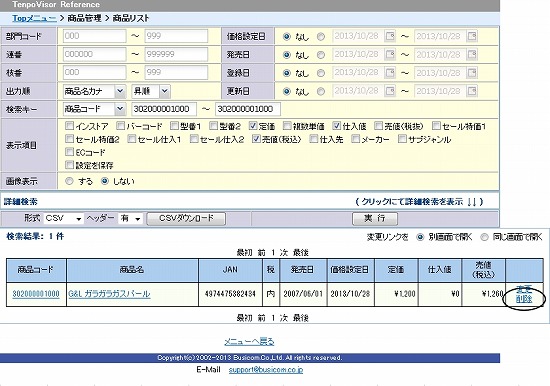Click JAN value 4974475382434
The image size is (550, 386).
[230, 294]
